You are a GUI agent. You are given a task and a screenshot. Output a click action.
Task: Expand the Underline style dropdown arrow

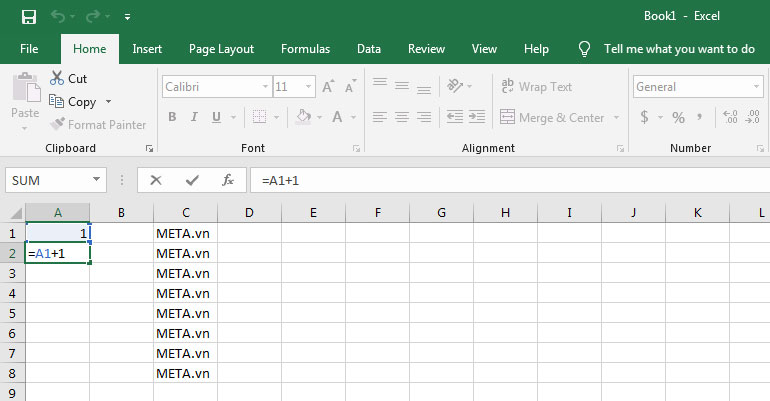[233, 117]
